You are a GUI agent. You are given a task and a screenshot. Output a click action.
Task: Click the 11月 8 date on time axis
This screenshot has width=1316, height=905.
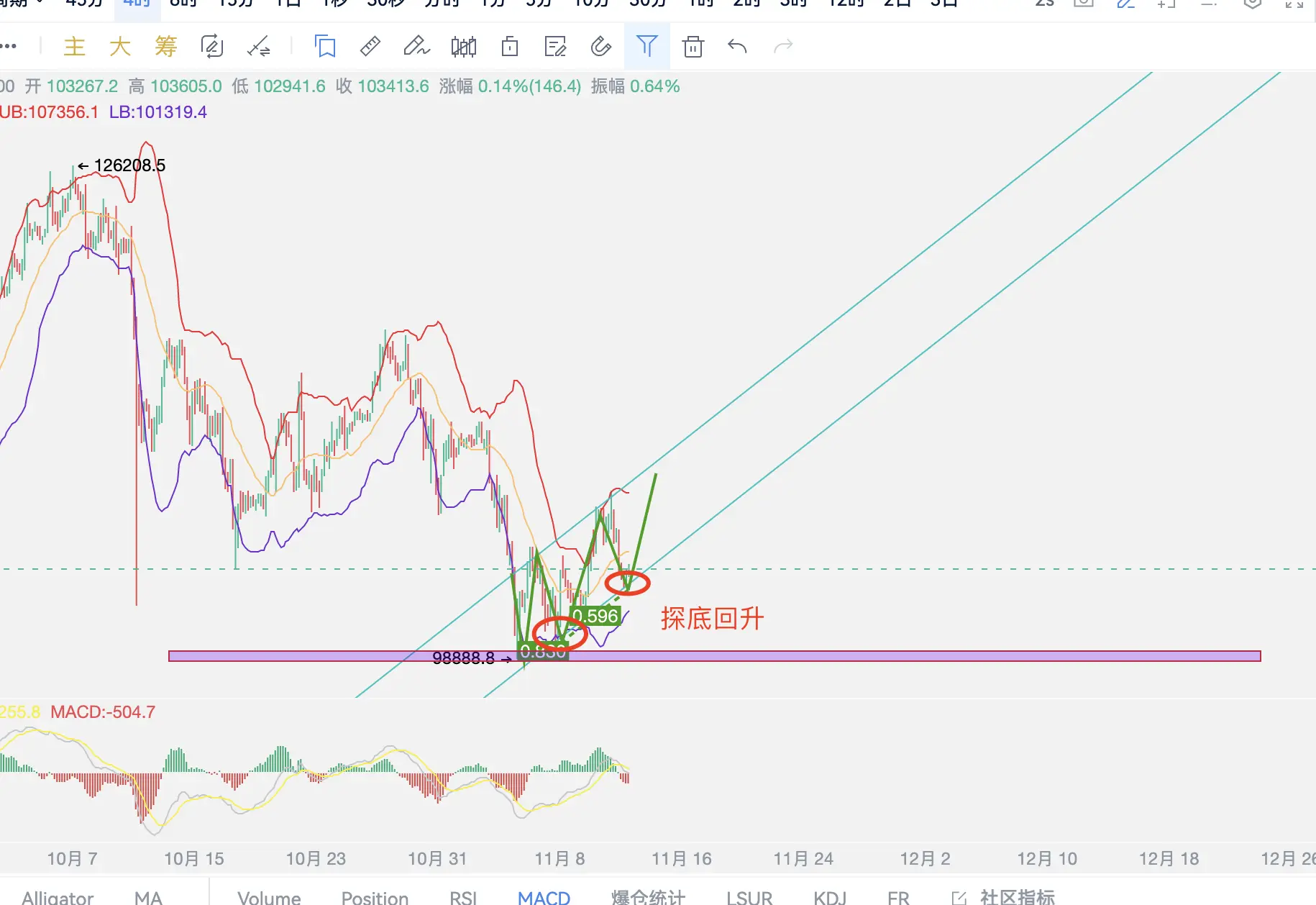(559, 859)
